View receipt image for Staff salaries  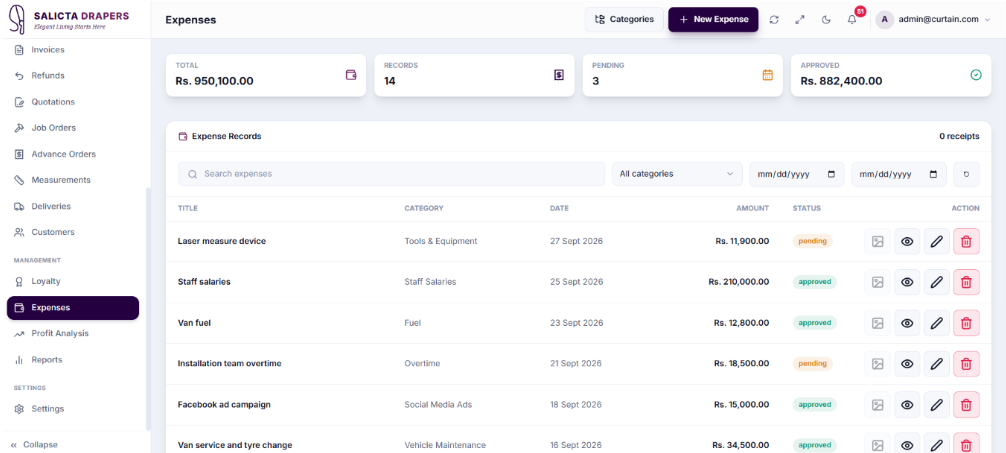pyautogui.click(x=878, y=282)
